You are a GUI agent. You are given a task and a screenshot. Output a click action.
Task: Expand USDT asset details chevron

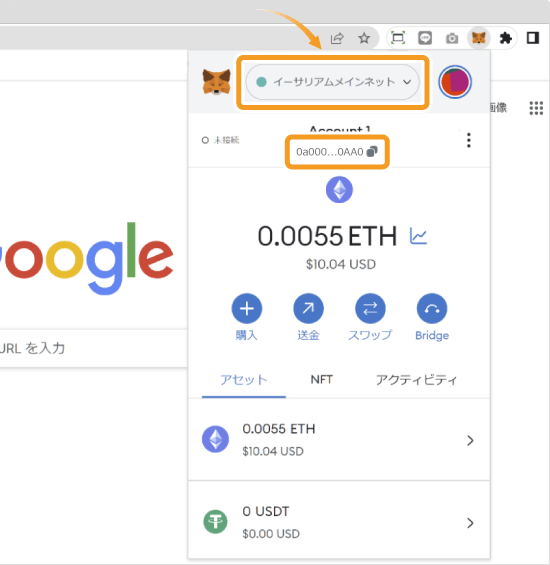coord(470,523)
